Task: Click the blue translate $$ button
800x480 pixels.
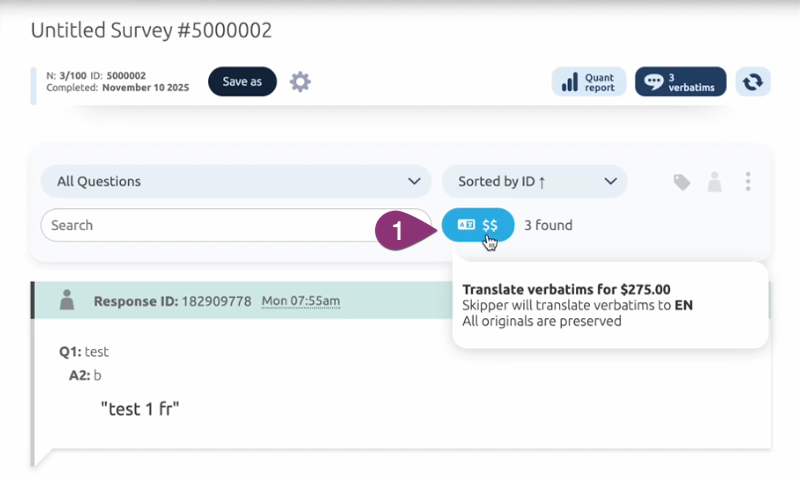Action: coord(478,225)
